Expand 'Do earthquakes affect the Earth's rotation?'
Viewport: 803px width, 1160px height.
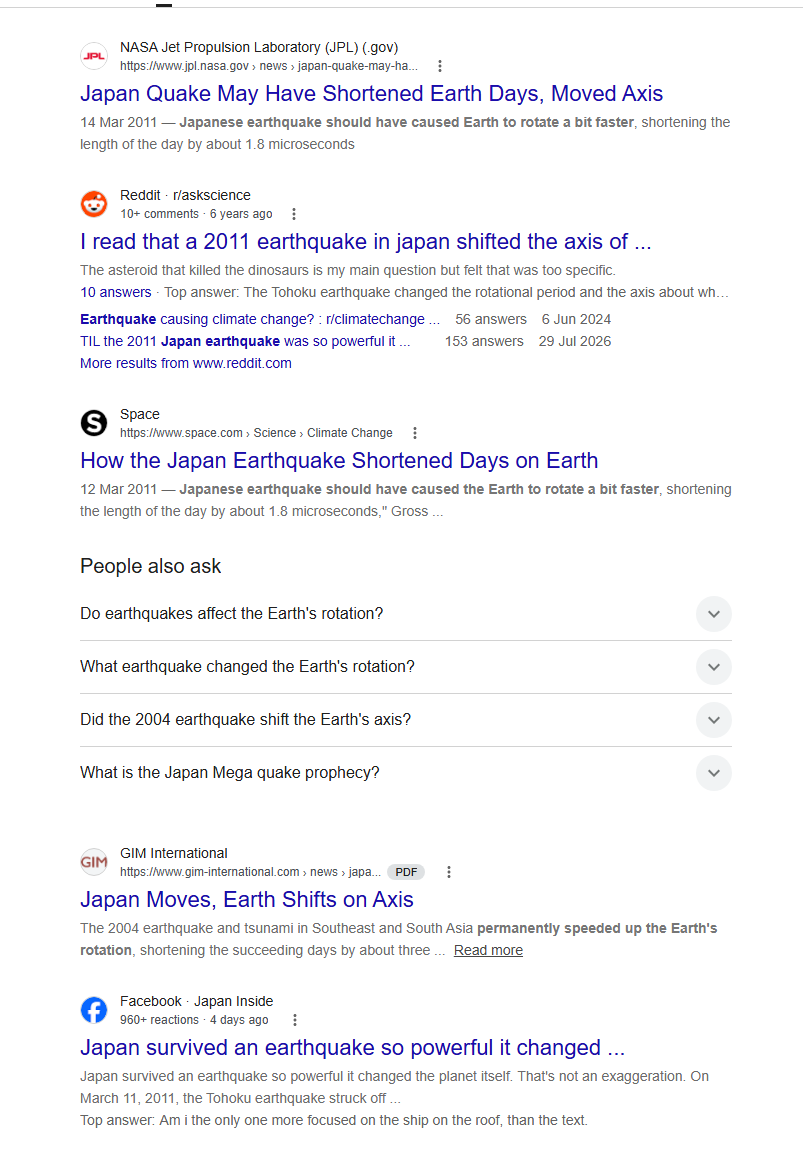tap(406, 614)
